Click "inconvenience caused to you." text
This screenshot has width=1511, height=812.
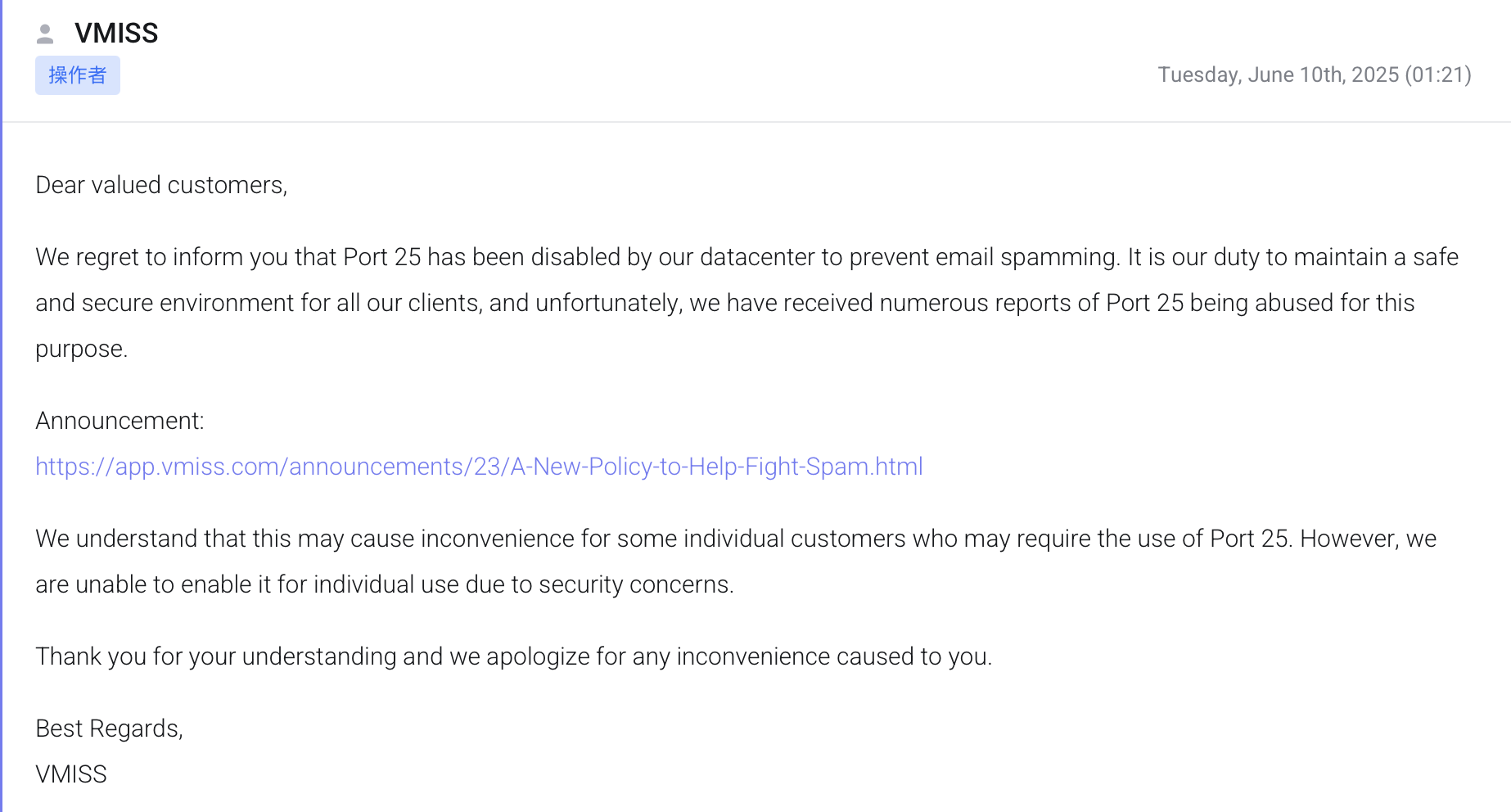(834, 656)
